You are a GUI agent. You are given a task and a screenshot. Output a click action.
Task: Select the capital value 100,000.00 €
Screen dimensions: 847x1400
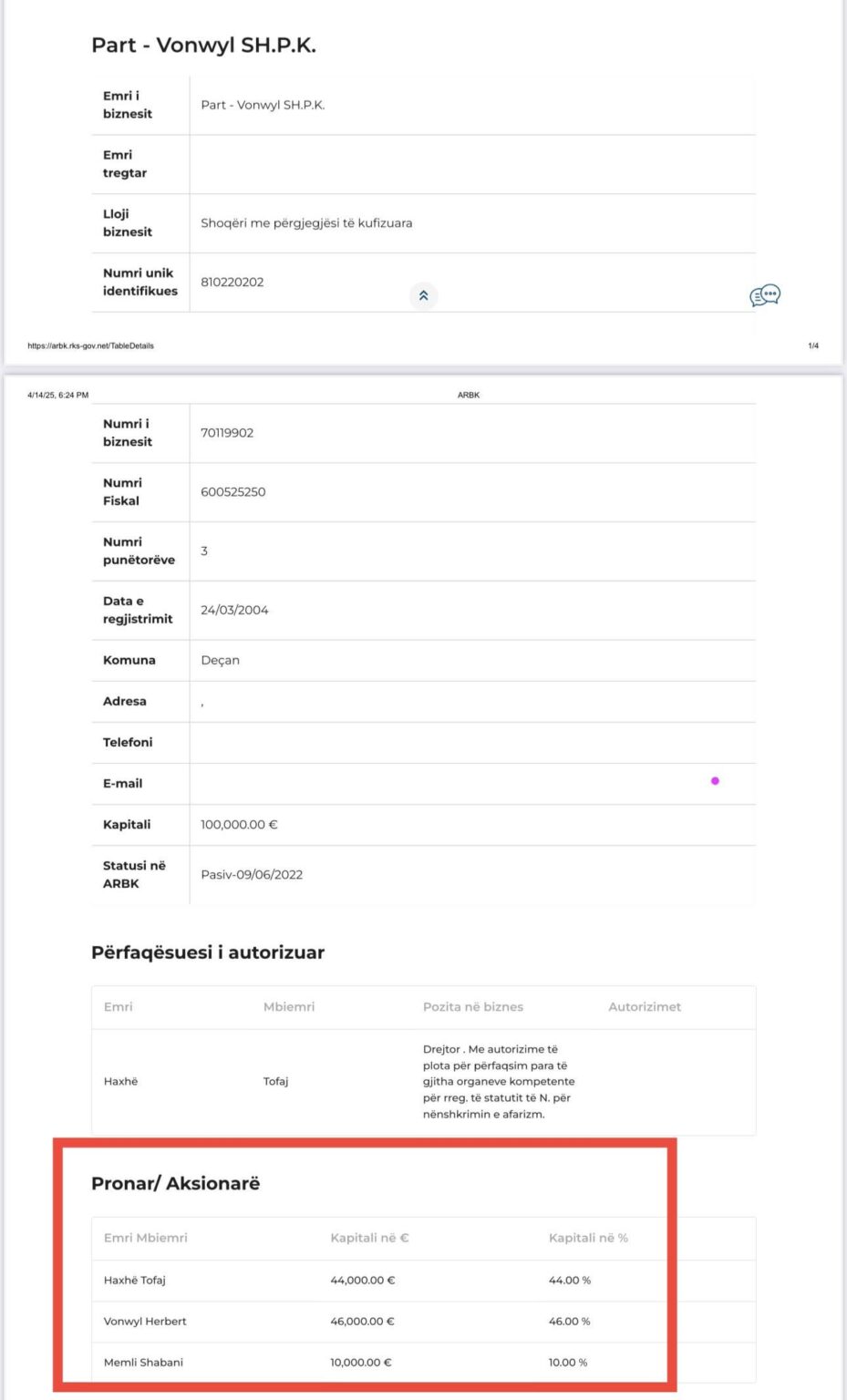pyautogui.click(x=239, y=825)
